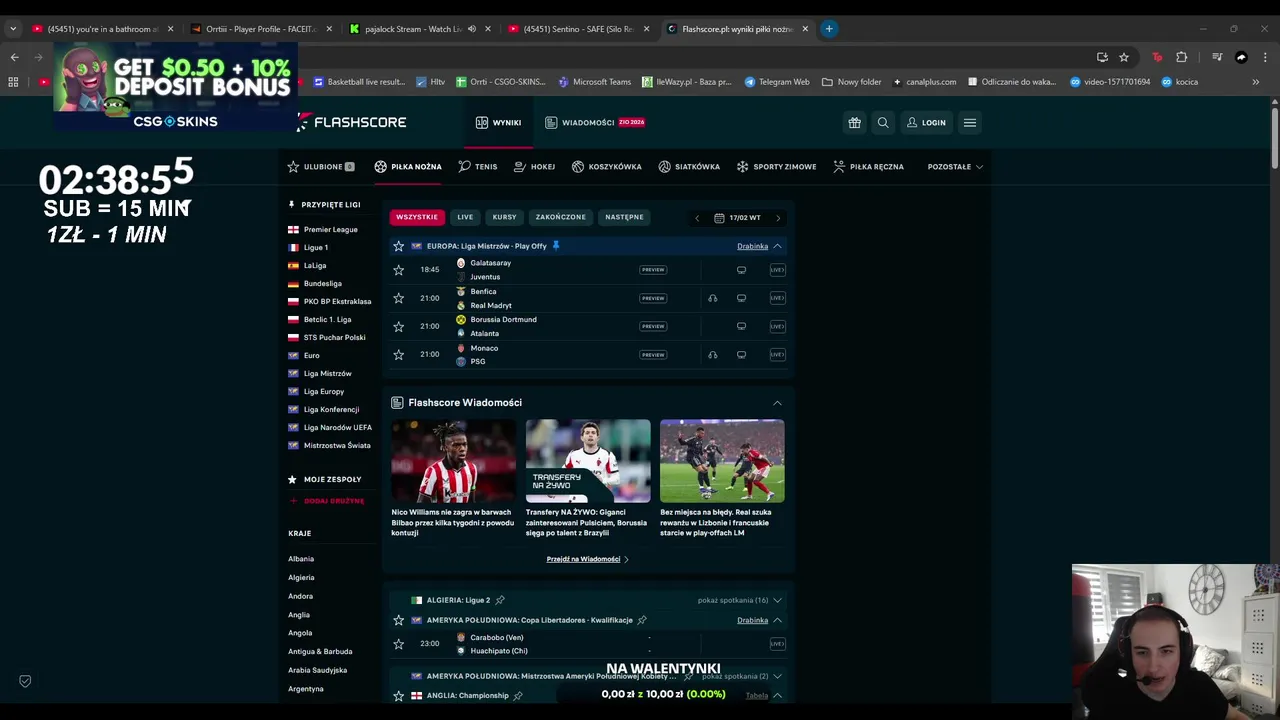The width and height of the screenshot is (1280, 720).
Task: Select the Hokej sport tab
Action: tap(534, 167)
